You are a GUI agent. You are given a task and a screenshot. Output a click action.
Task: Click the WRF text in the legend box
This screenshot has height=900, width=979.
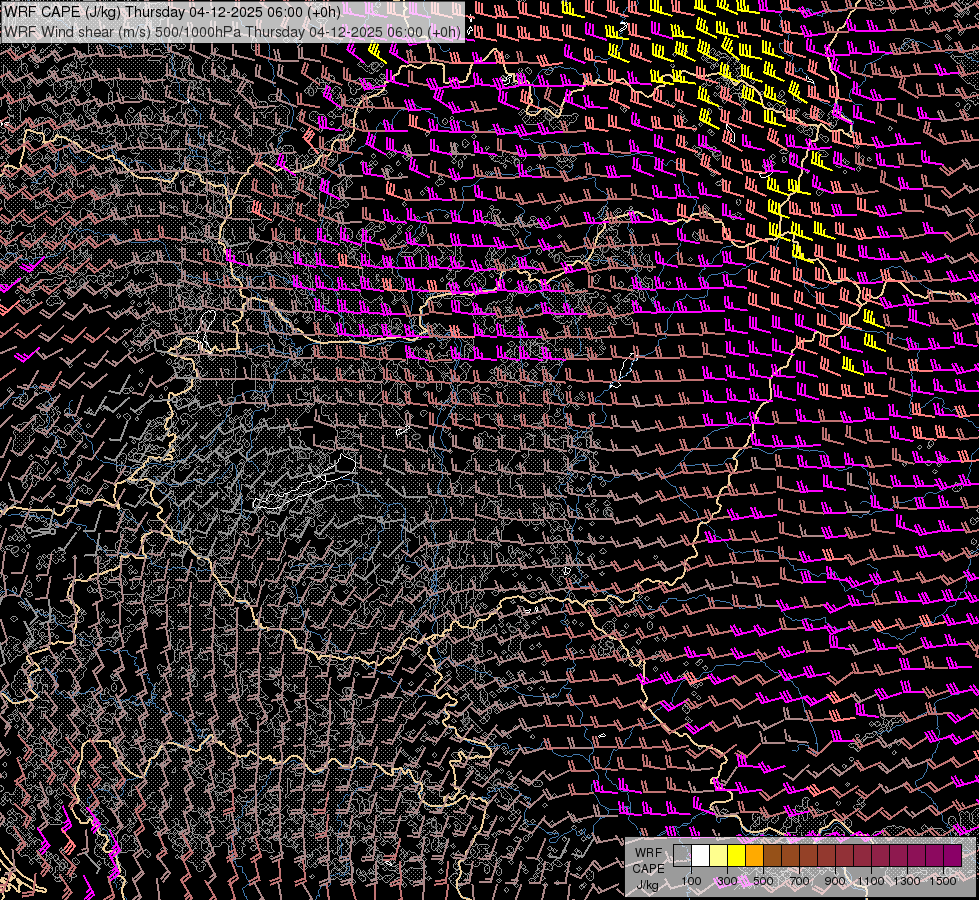648,853
